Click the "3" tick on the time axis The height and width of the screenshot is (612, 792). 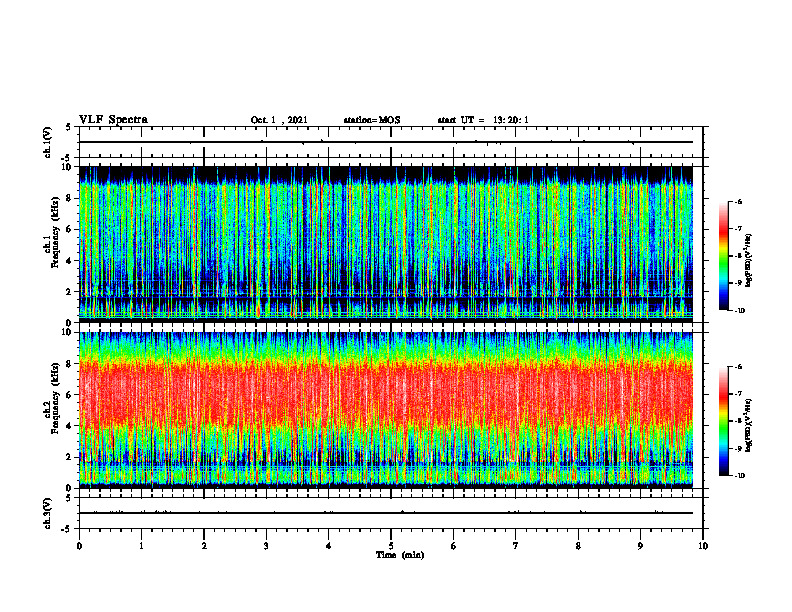[266, 546]
